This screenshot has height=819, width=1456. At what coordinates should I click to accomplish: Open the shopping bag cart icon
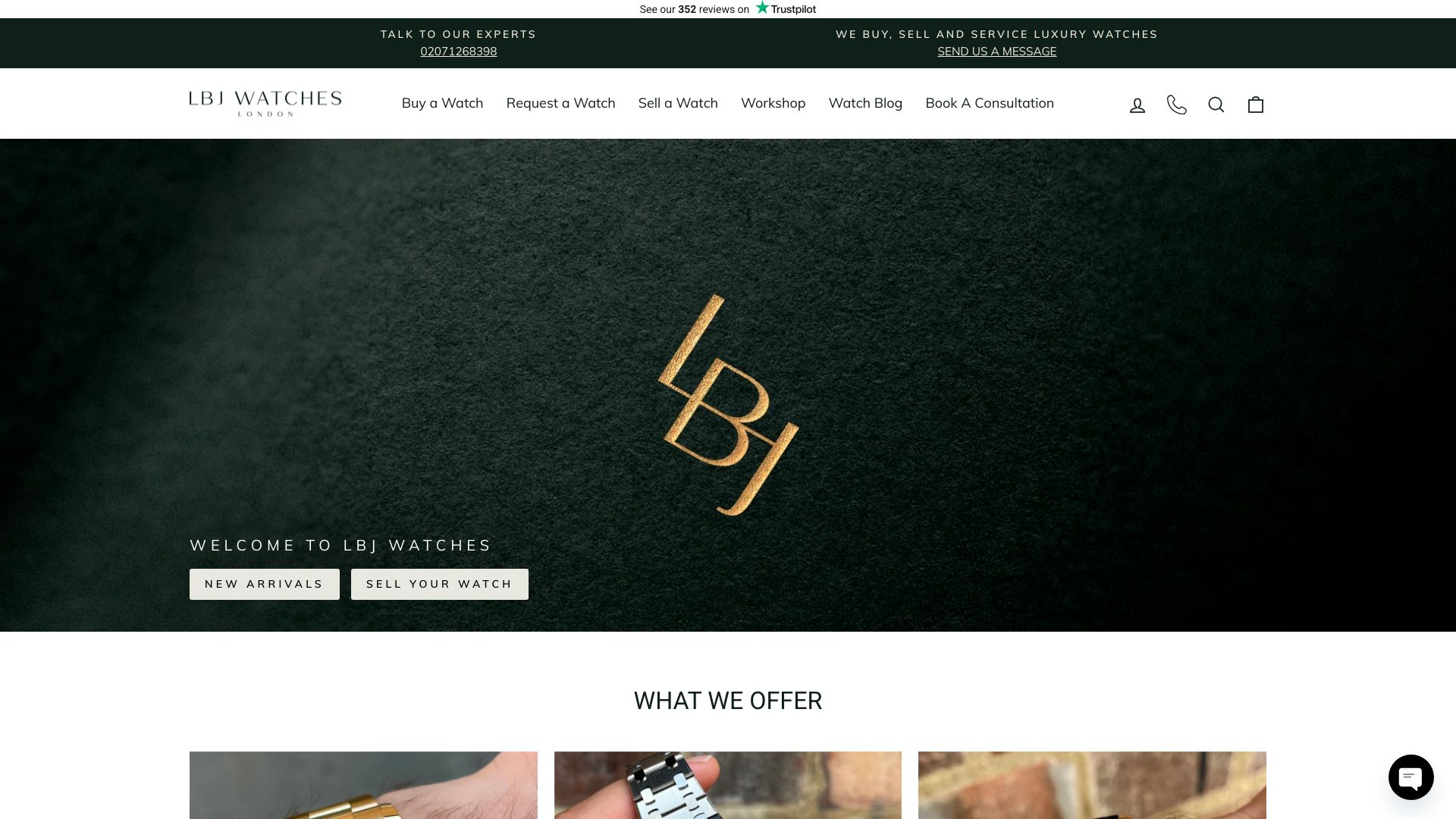tap(1256, 105)
